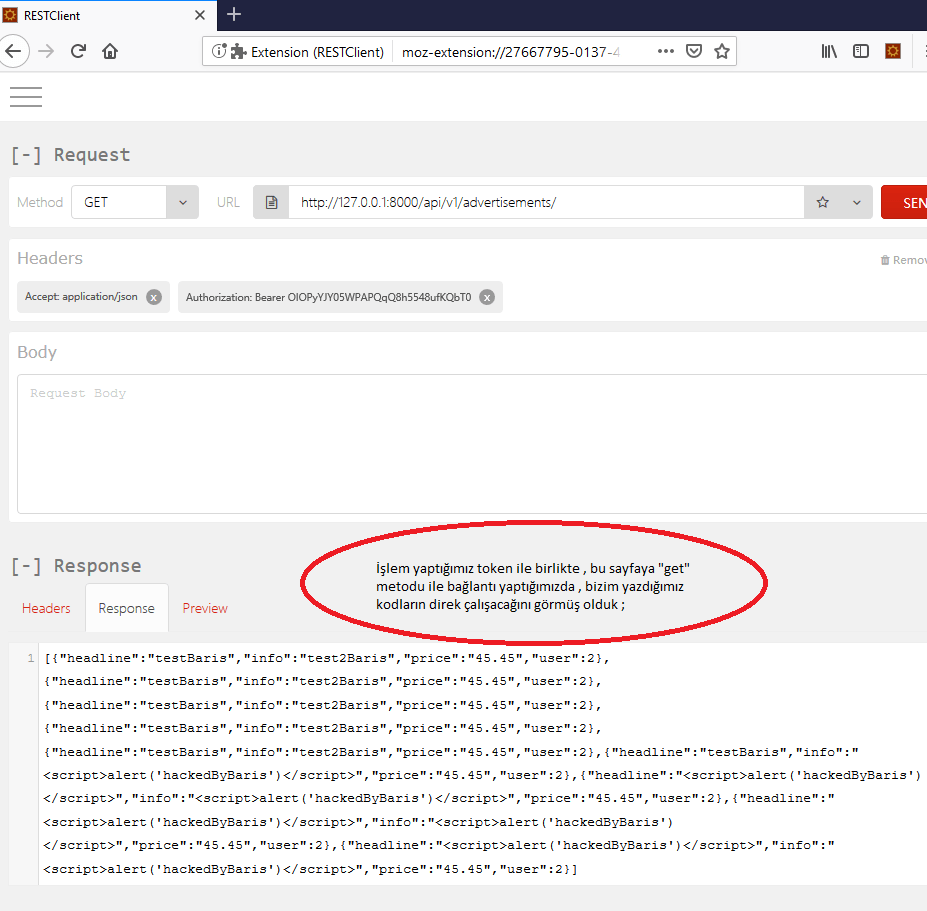This screenshot has height=911, width=927.
Task: Remove the Authorization Bearer header
Action: [486, 297]
